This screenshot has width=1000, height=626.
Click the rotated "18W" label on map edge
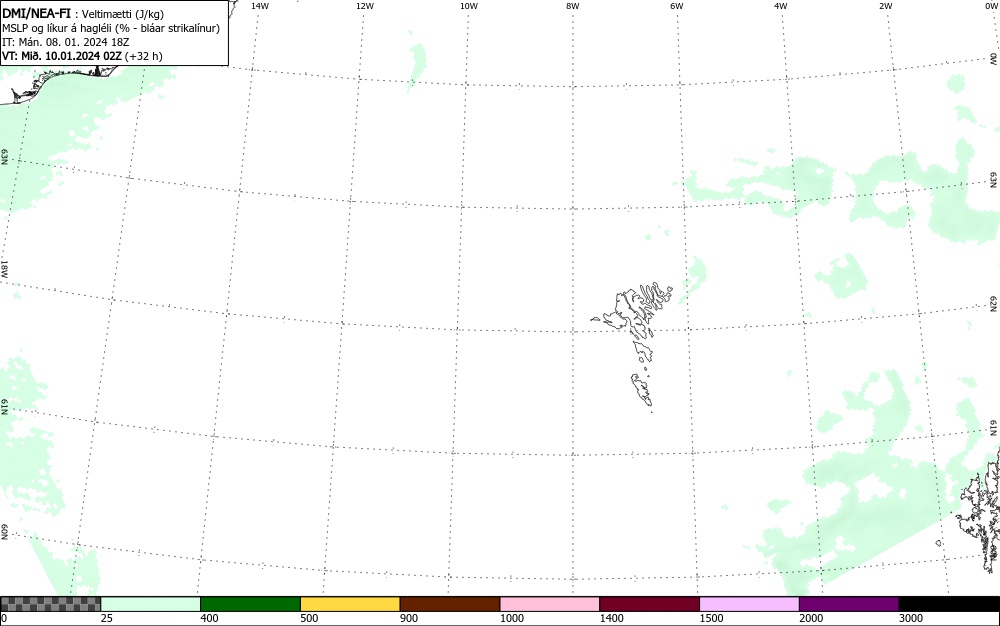click(x=4, y=268)
